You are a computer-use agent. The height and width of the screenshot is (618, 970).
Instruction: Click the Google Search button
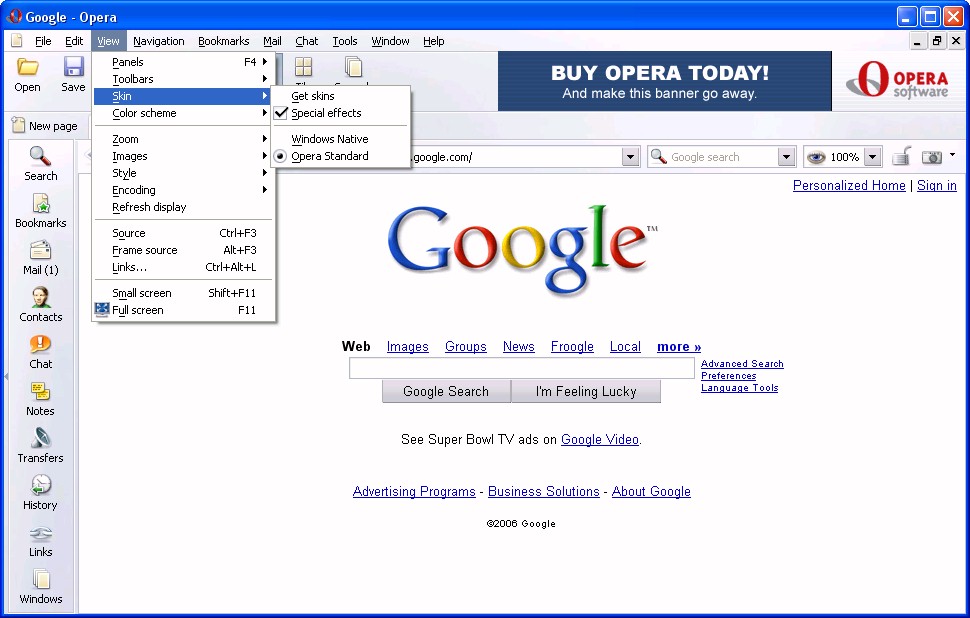point(446,392)
